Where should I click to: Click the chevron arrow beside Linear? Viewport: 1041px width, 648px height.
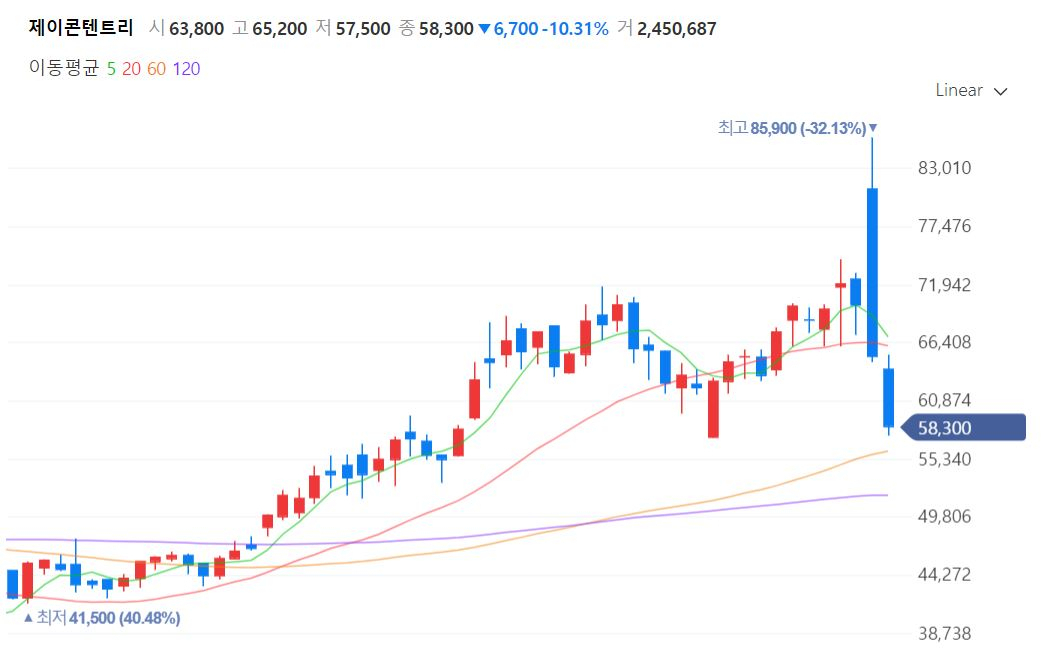click(1001, 92)
